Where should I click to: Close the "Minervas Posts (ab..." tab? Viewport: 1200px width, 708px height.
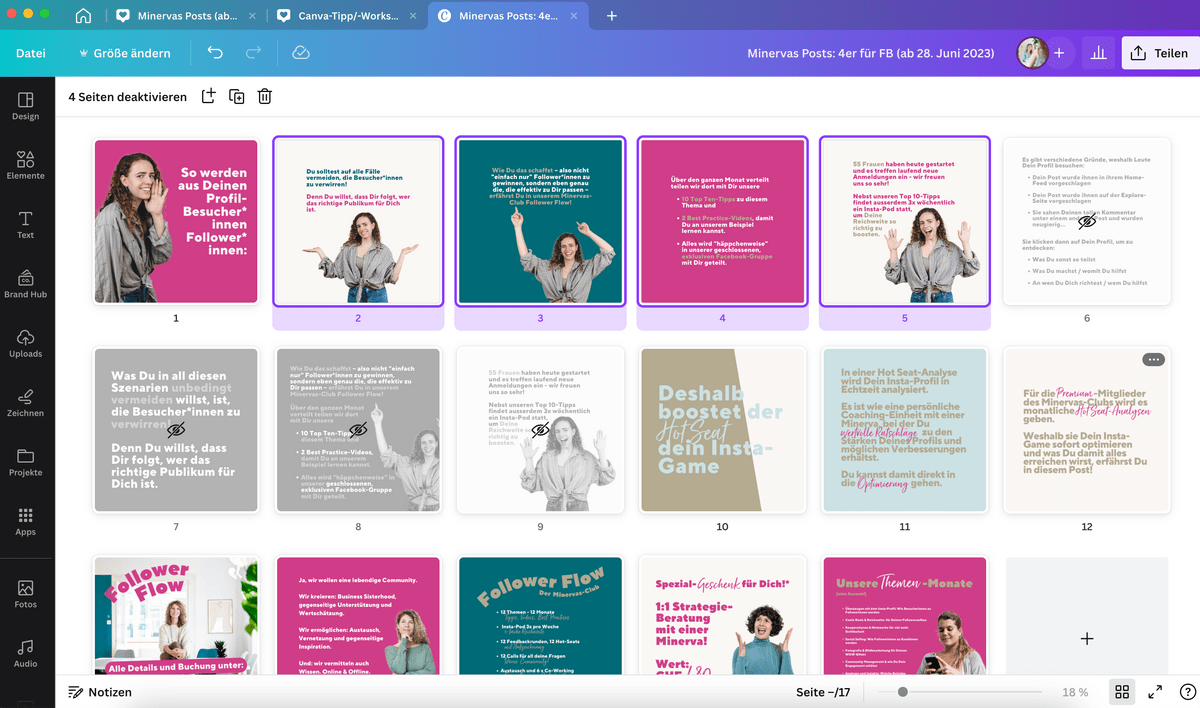(252, 16)
